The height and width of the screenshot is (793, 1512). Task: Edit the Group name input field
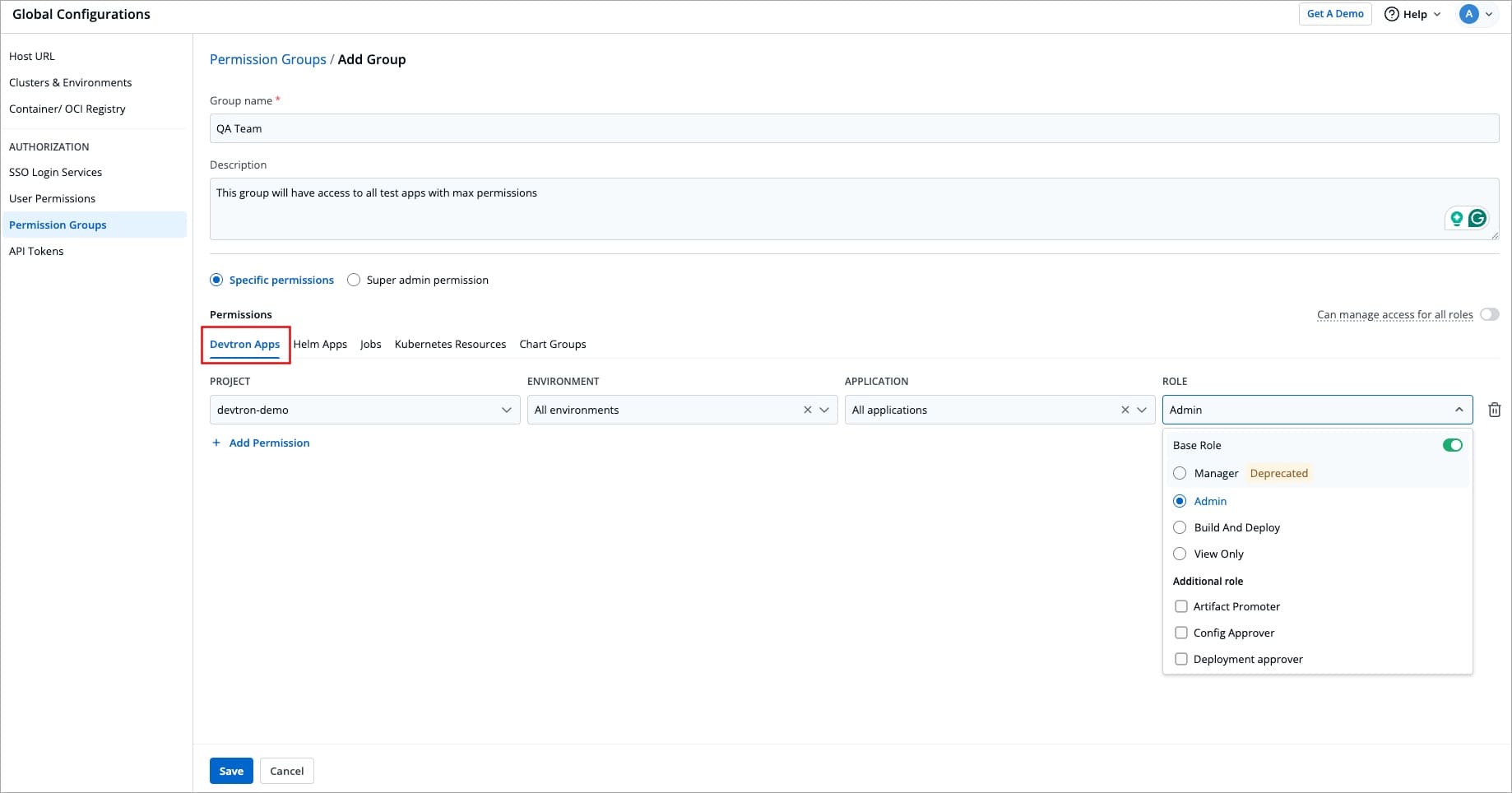[854, 128]
